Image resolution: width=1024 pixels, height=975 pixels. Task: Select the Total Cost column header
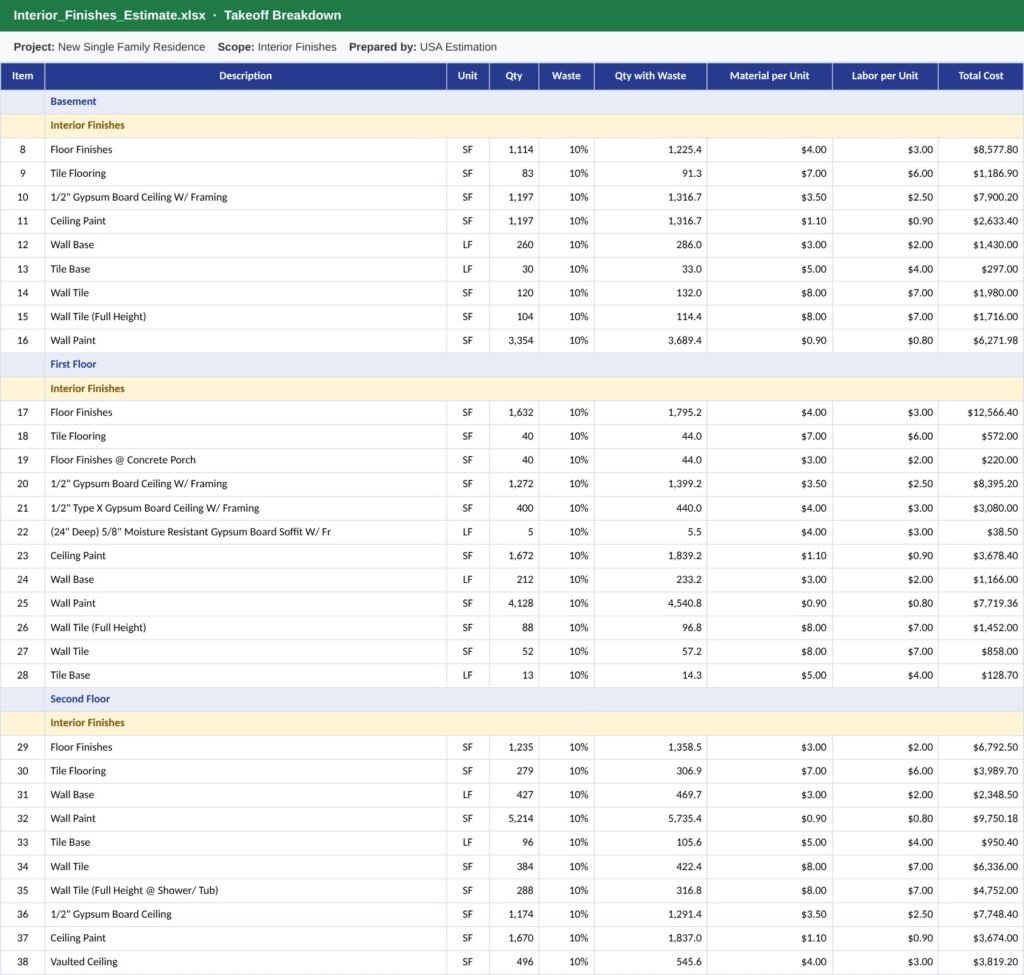pos(981,76)
